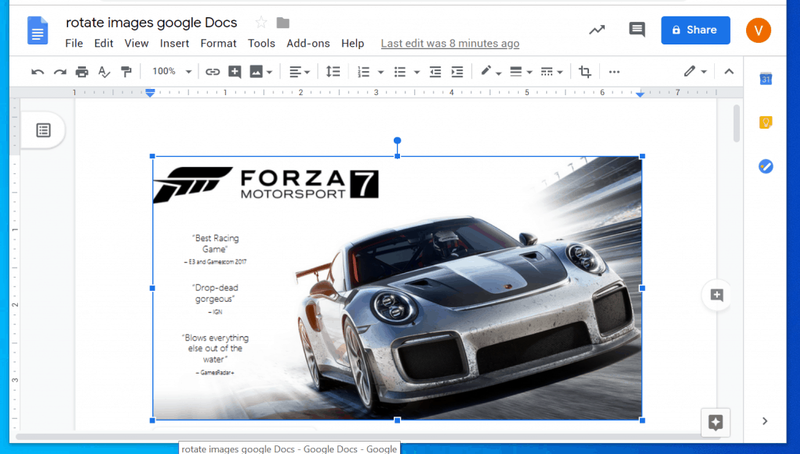Collapse the side panel with the arrow
The height and width of the screenshot is (454, 800).
765,421
